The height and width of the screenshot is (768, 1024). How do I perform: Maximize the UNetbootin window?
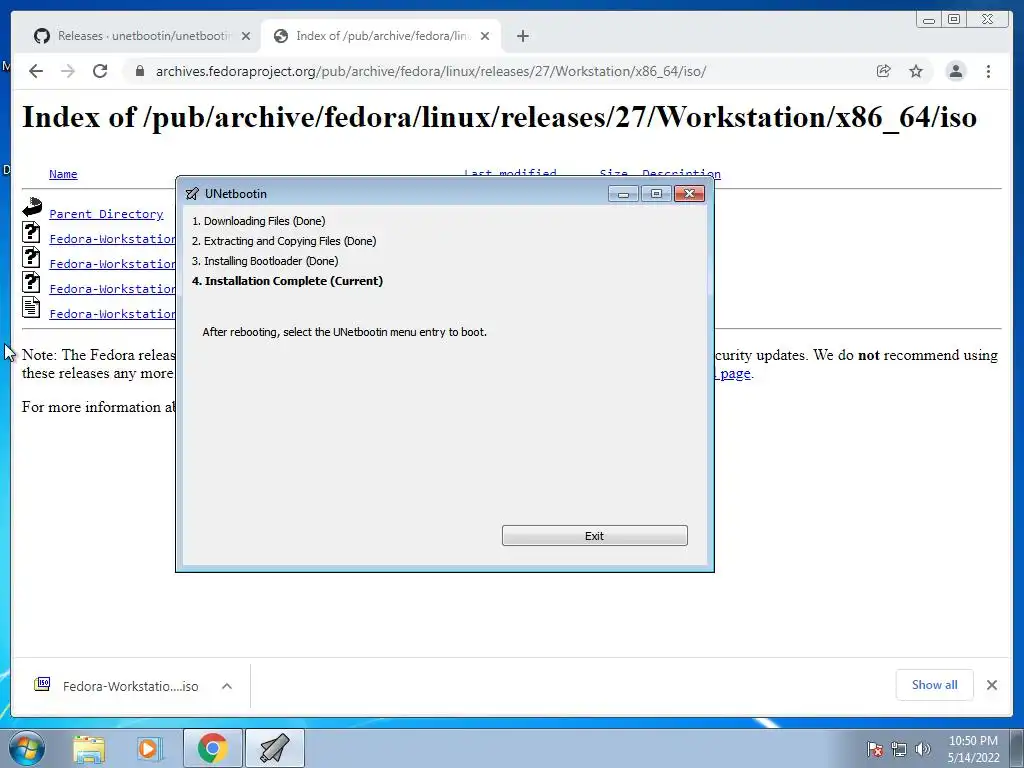point(656,194)
